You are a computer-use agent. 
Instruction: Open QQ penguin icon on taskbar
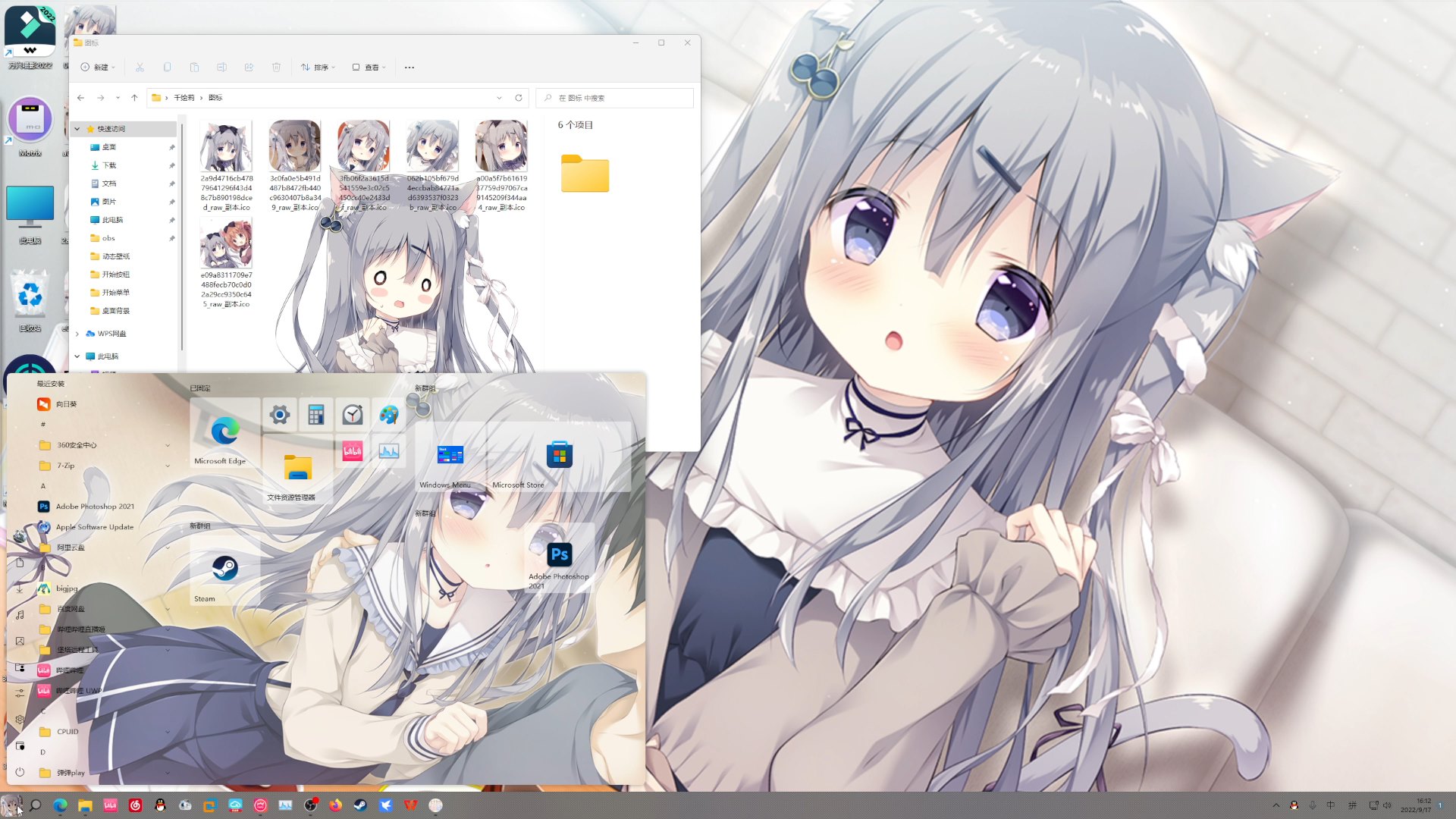[x=160, y=805]
